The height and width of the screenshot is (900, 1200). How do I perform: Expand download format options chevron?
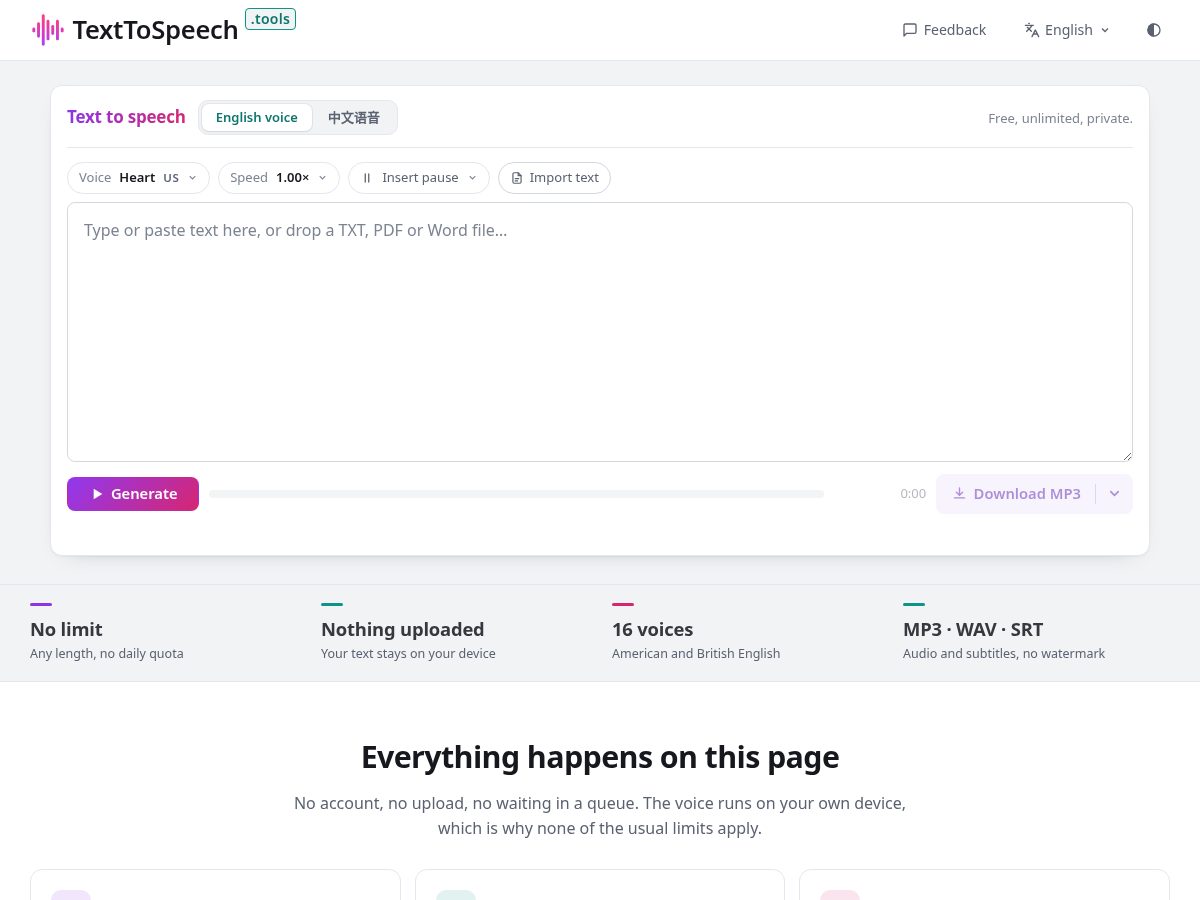(x=1114, y=494)
